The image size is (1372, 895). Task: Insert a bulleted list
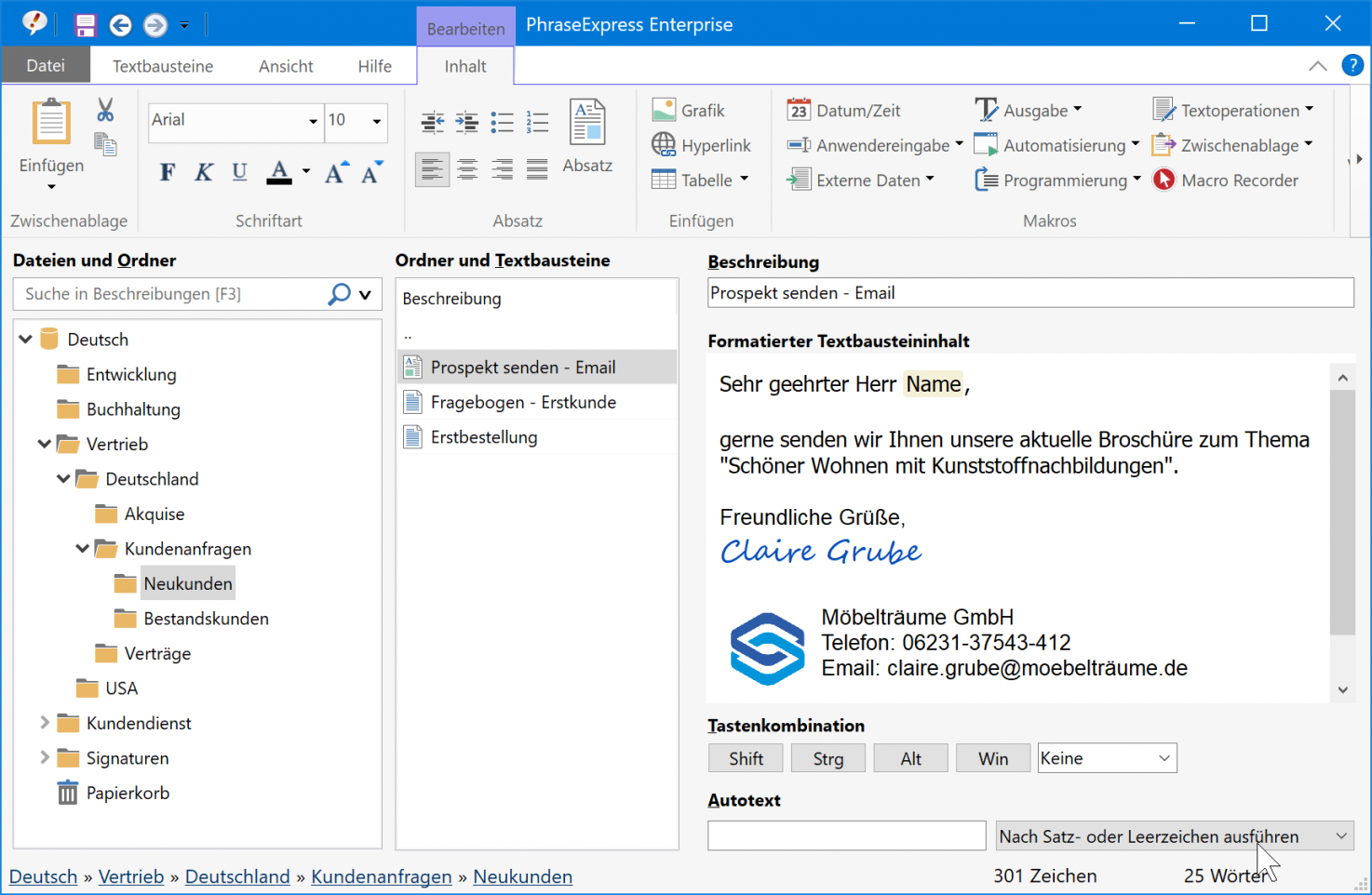(x=503, y=122)
